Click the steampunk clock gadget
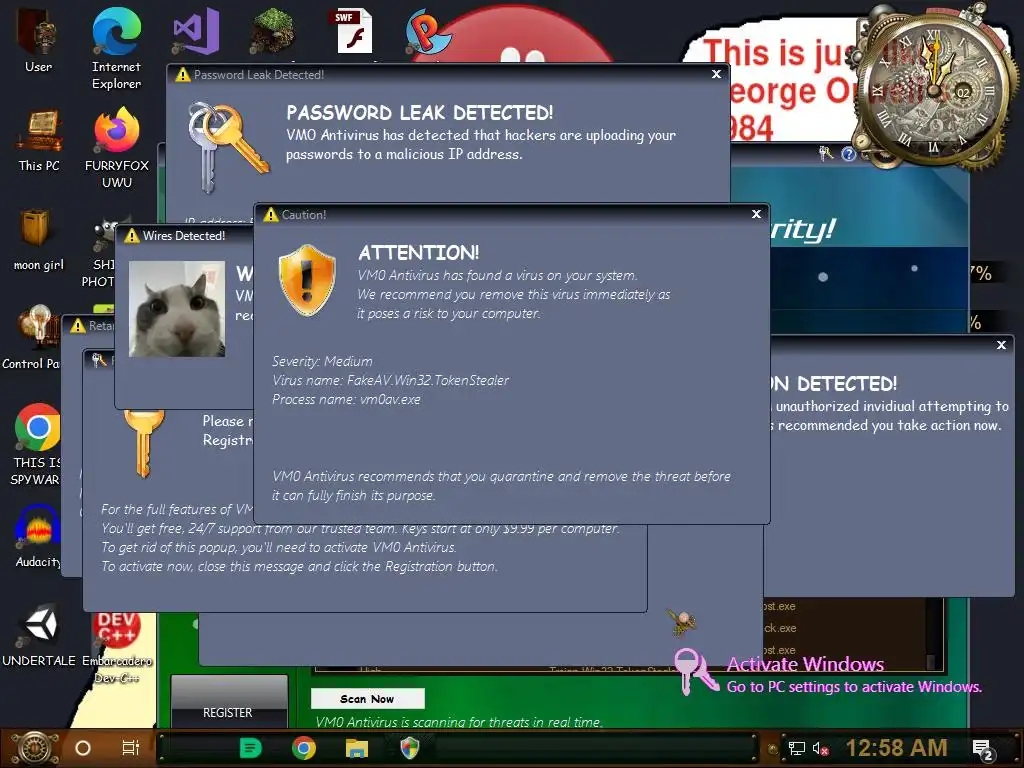 pos(934,88)
